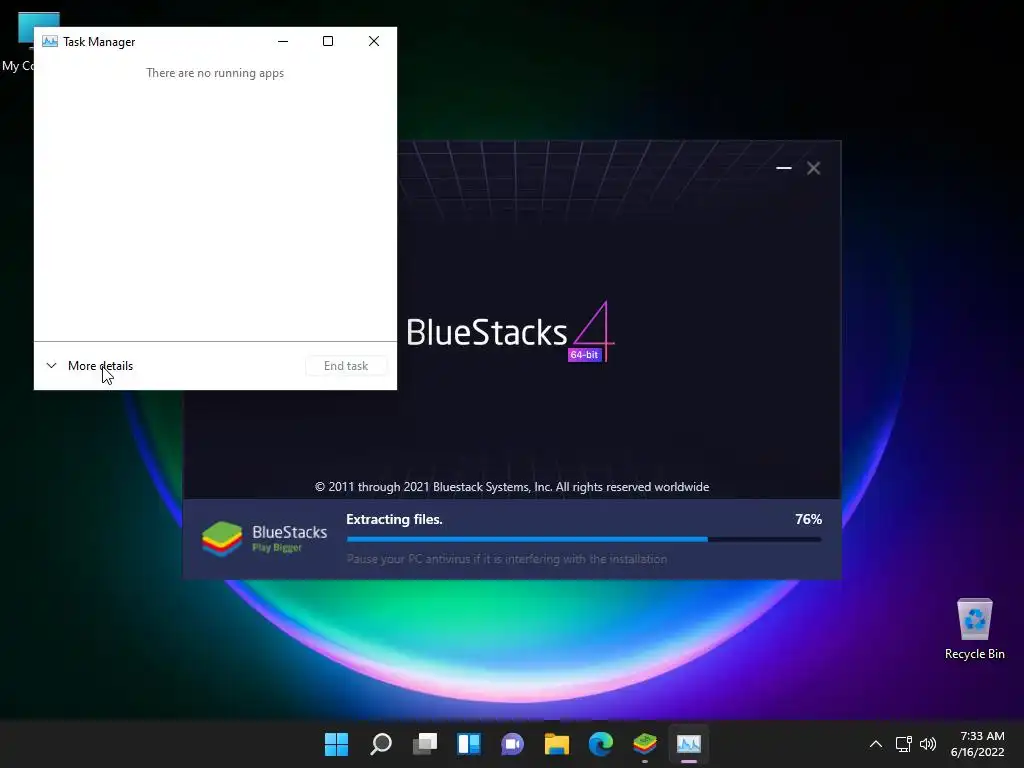
Task: Minimize the BlueStacks installer window
Action: 784,168
